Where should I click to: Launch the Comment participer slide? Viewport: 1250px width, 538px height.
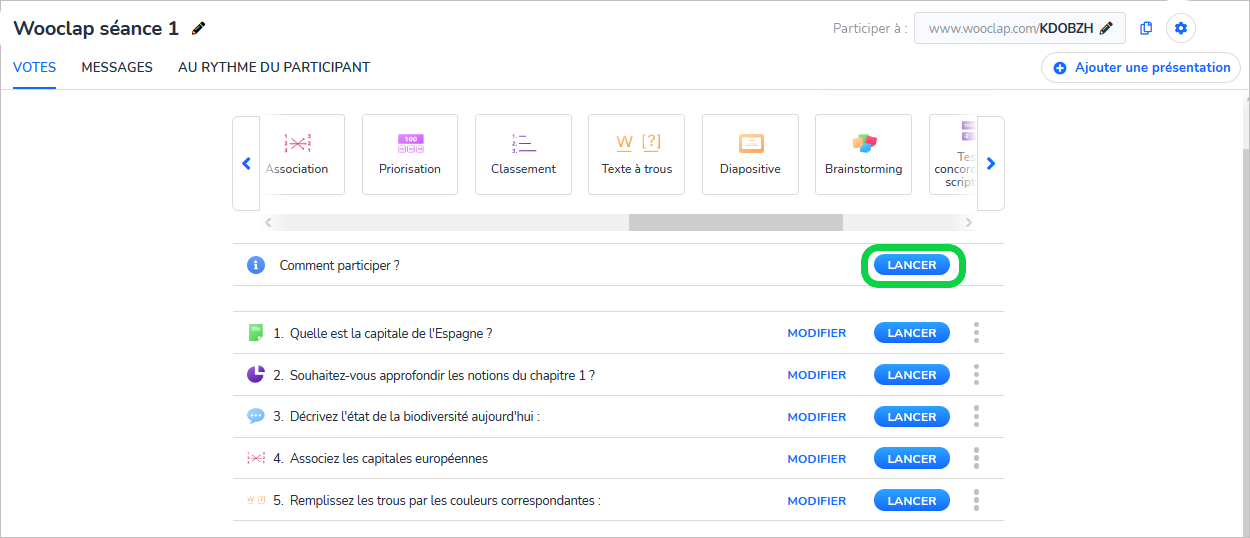[912, 265]
